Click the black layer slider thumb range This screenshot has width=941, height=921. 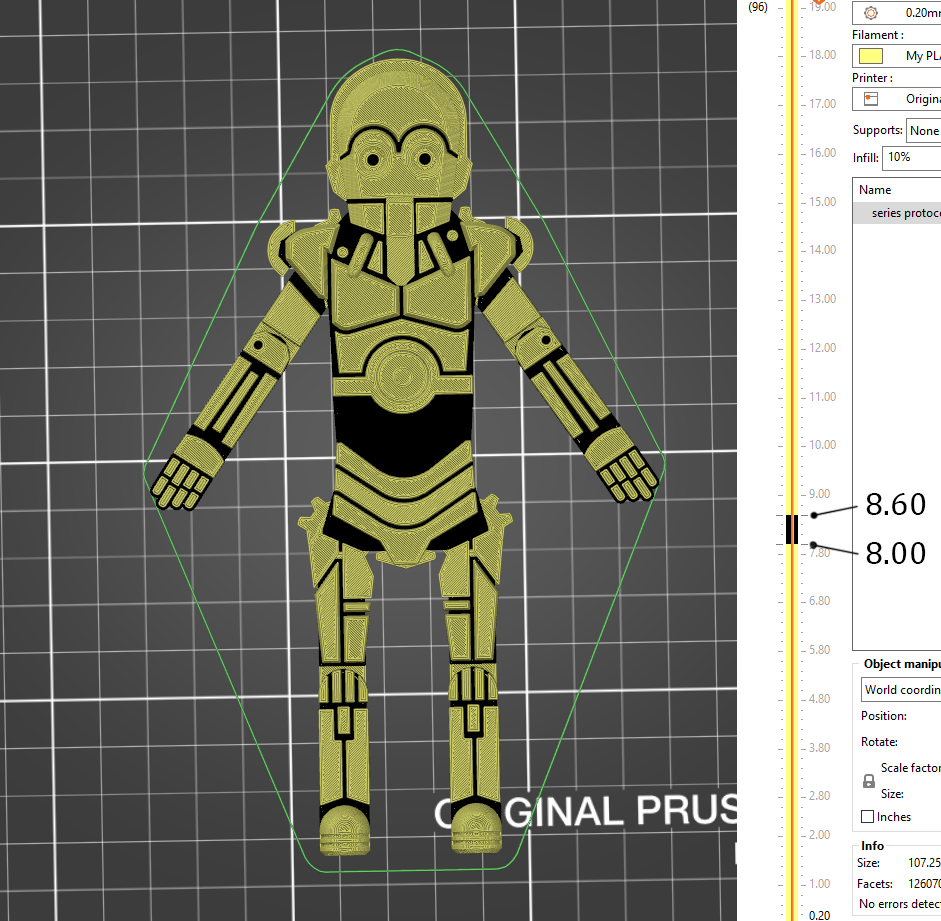pos(792,529)
